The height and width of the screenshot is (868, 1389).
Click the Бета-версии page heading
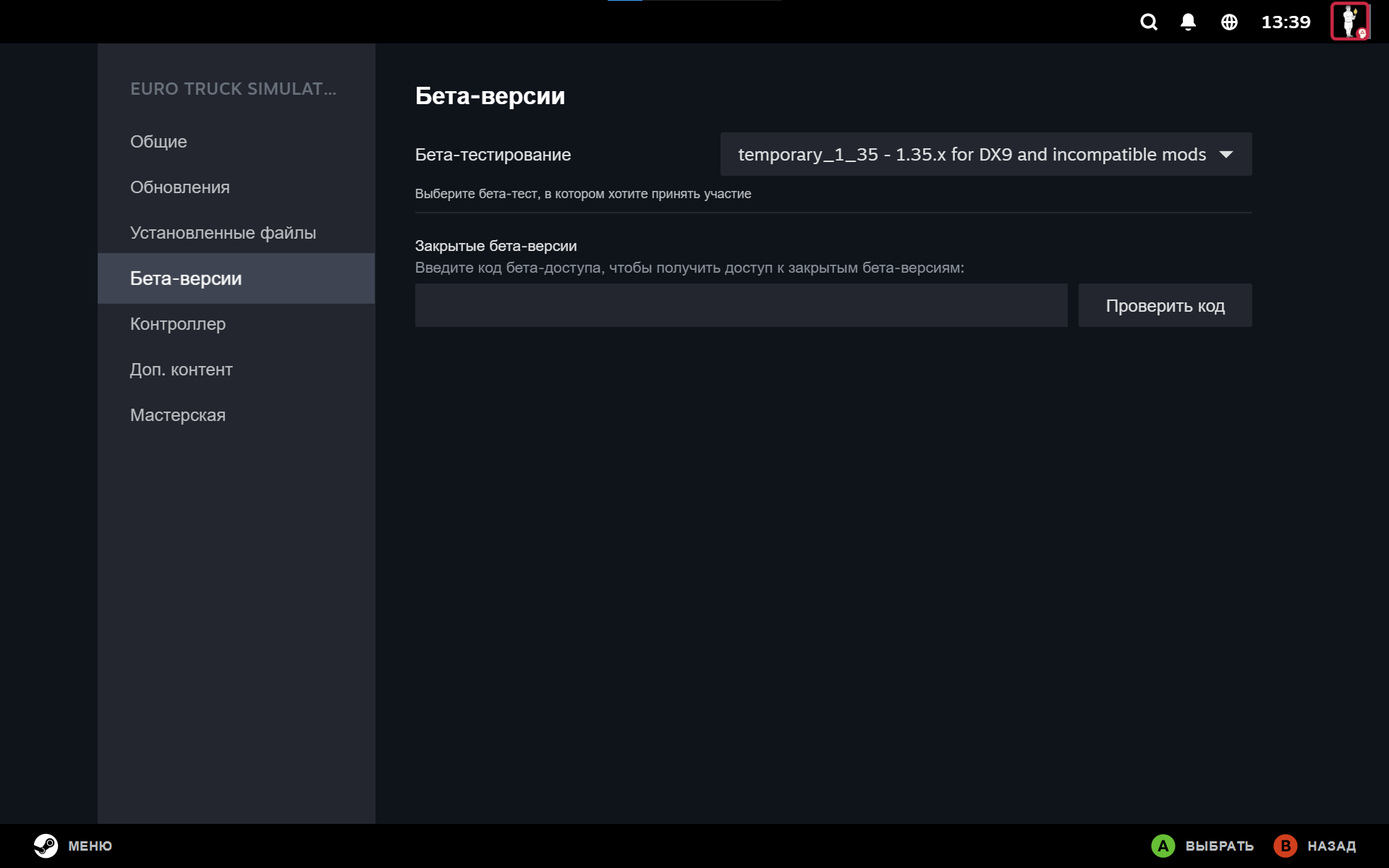tap(490, 96)
